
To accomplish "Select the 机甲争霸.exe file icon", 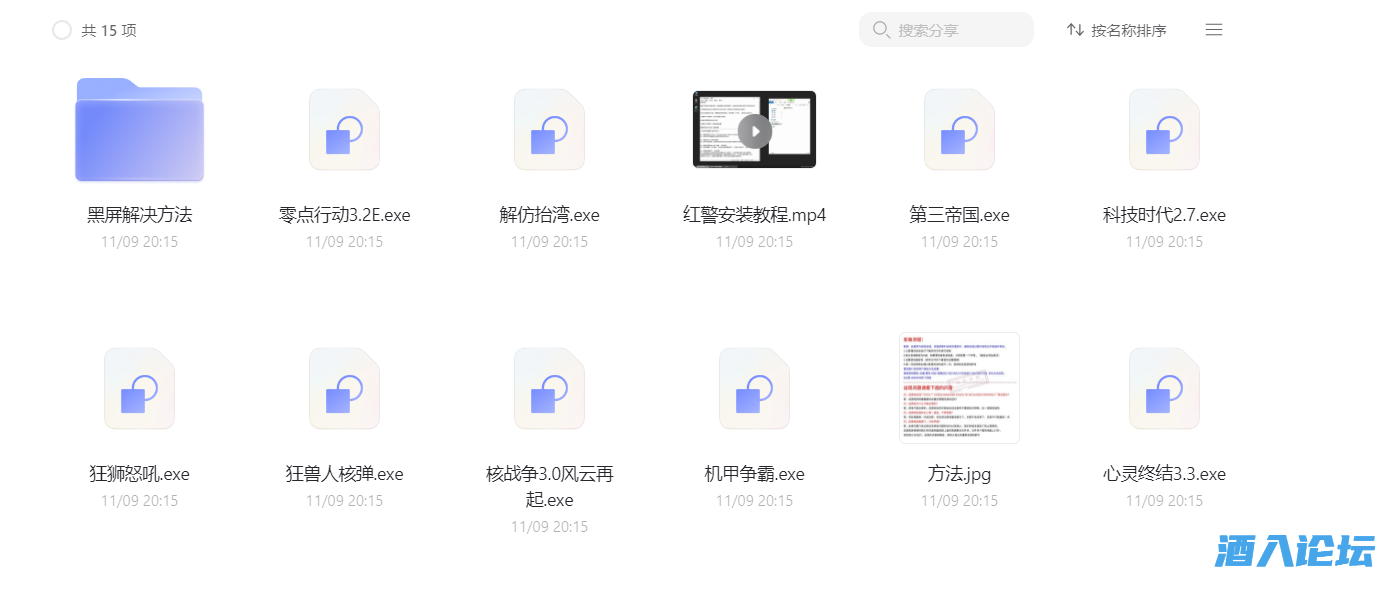I will [754, 388].
